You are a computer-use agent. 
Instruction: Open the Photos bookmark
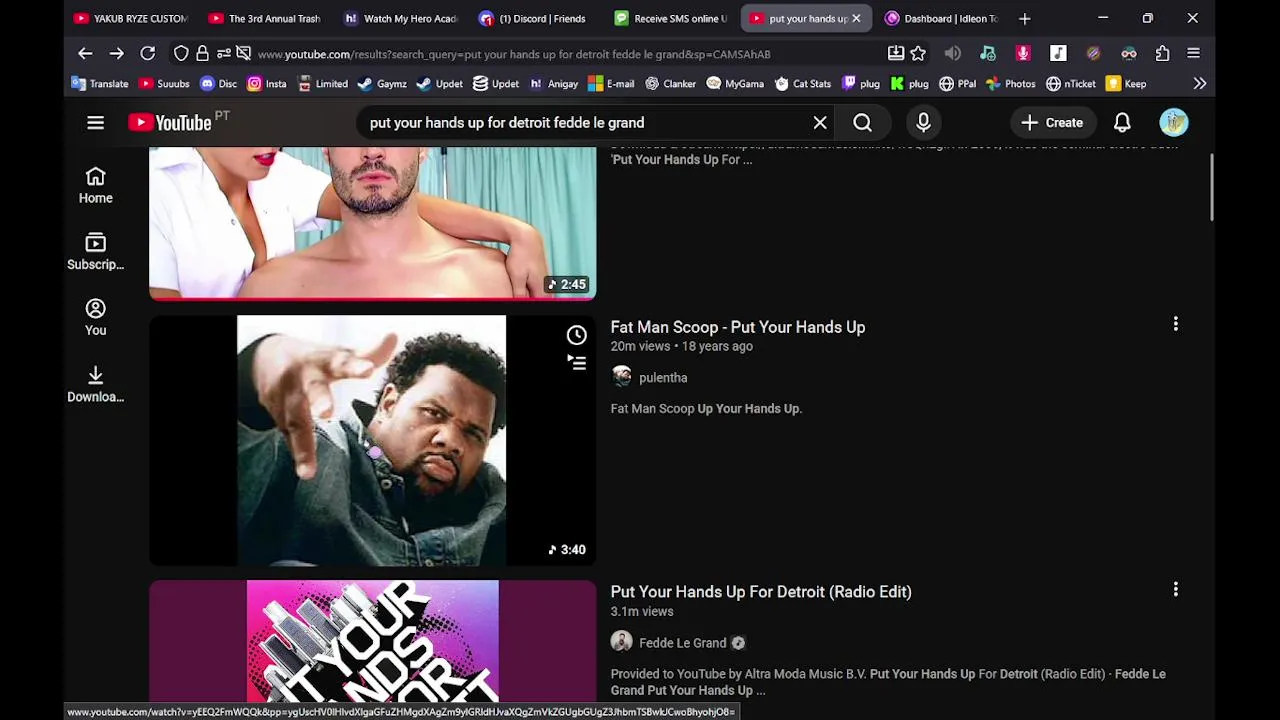click(x=1010, y=84)
